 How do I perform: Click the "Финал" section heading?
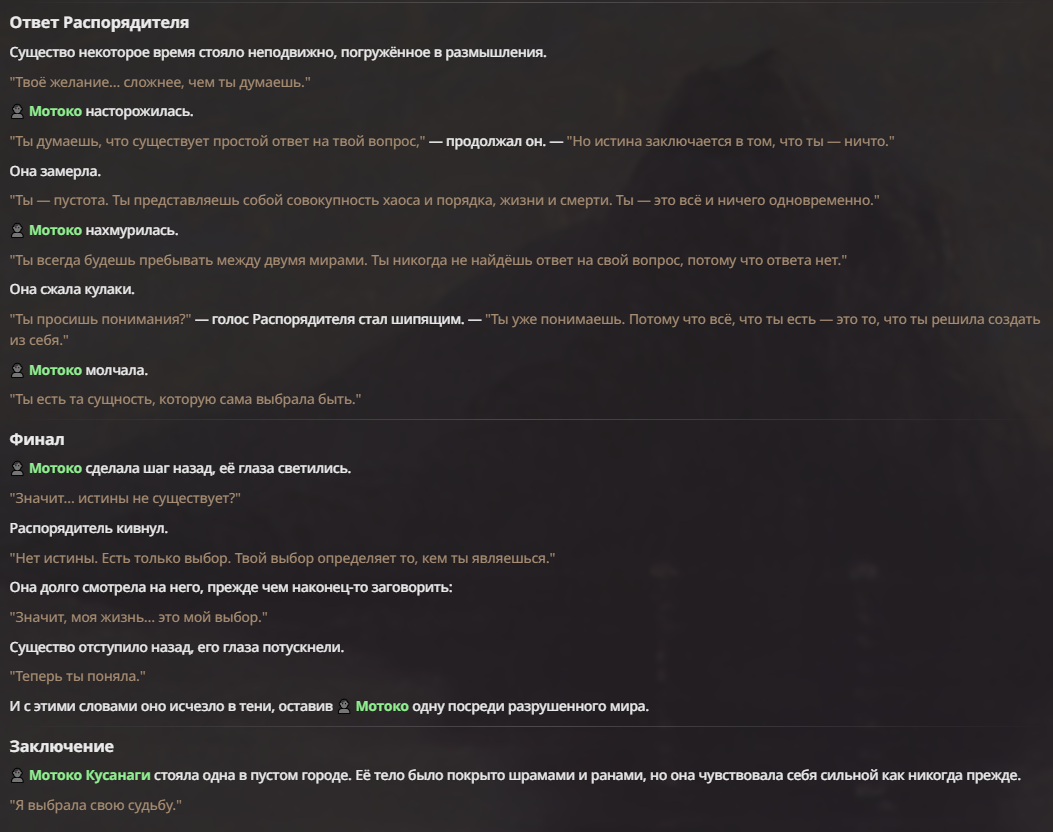click(37, 439)
